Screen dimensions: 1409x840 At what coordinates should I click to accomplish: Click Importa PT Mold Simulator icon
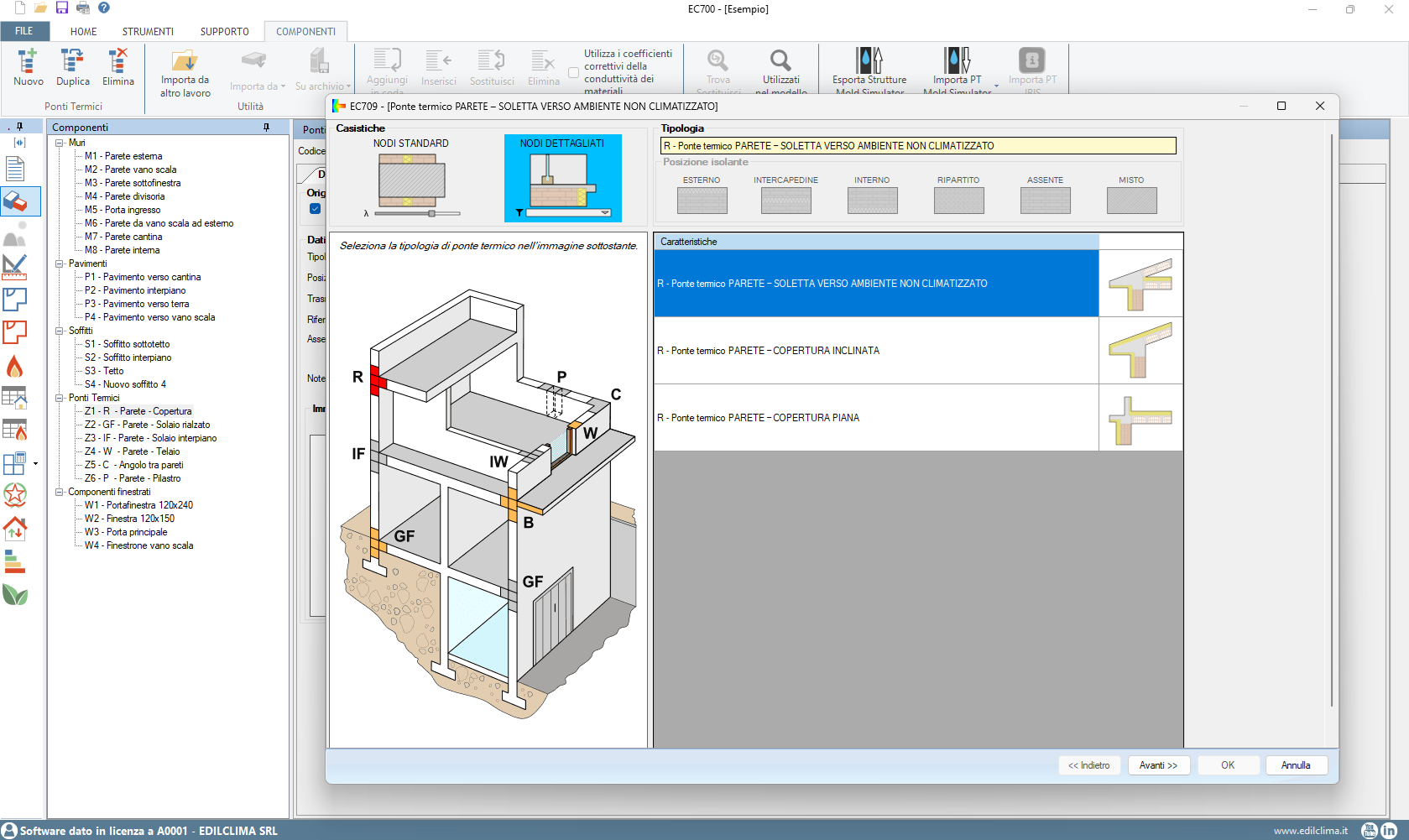956,61
